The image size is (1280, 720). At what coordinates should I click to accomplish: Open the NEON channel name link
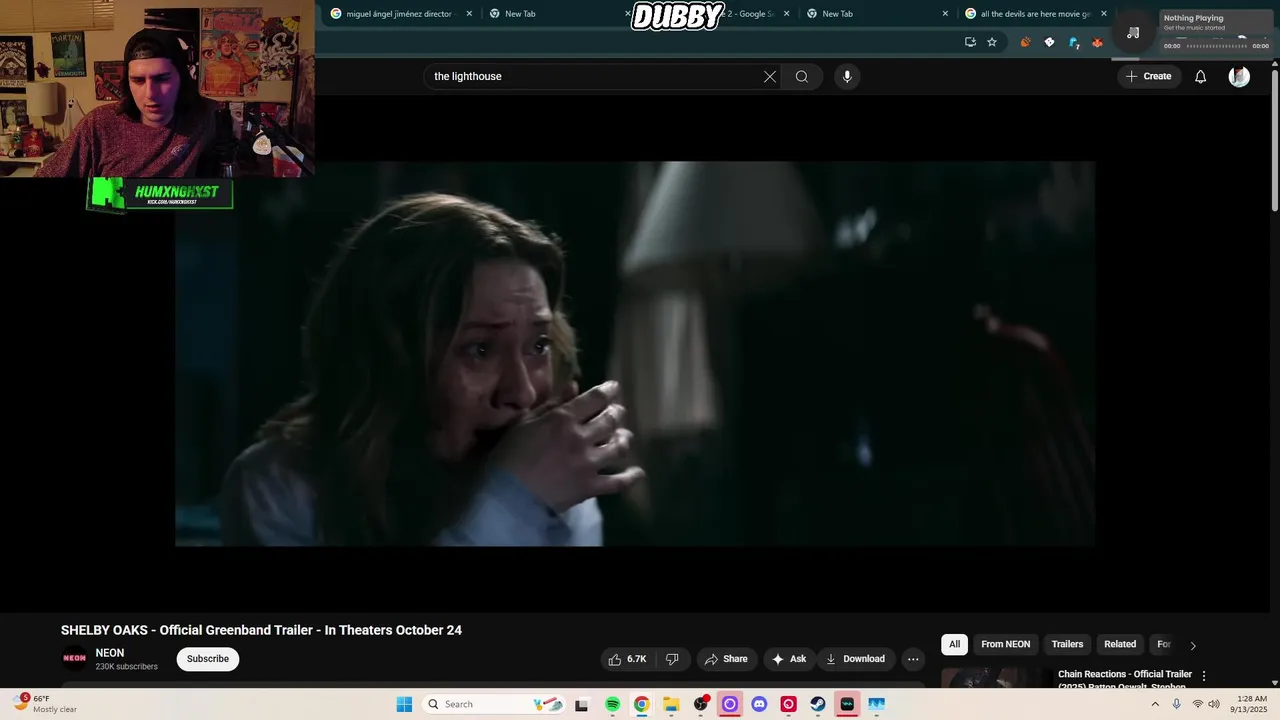110,653
